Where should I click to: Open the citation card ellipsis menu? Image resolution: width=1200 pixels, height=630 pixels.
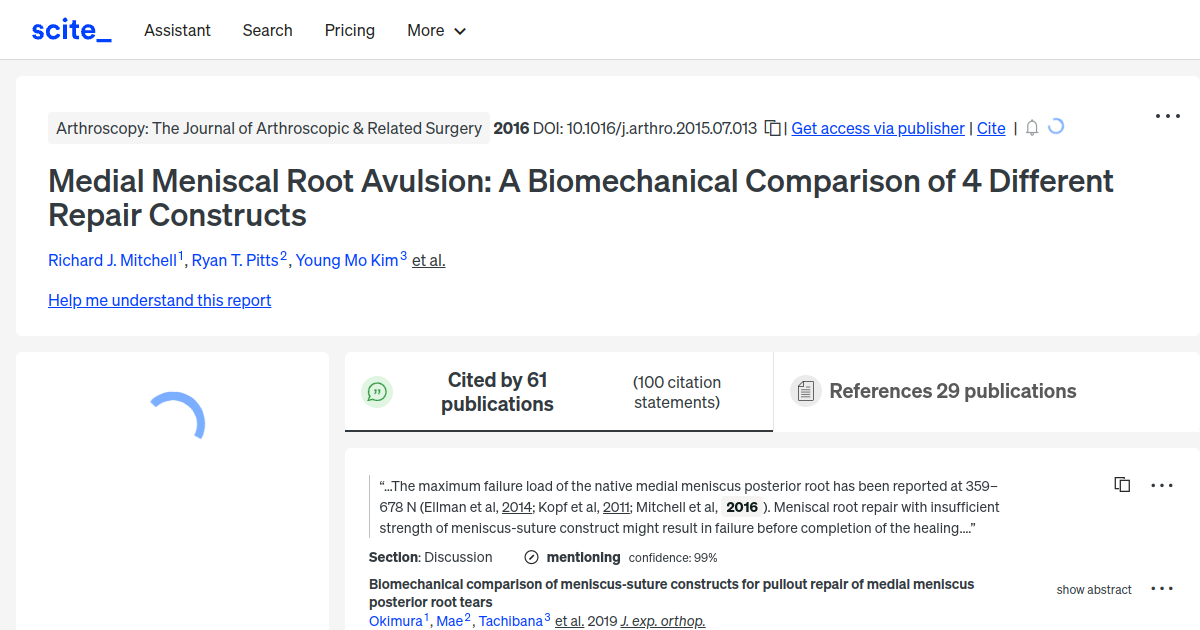pyautogui.click(x=1161, y=485)
